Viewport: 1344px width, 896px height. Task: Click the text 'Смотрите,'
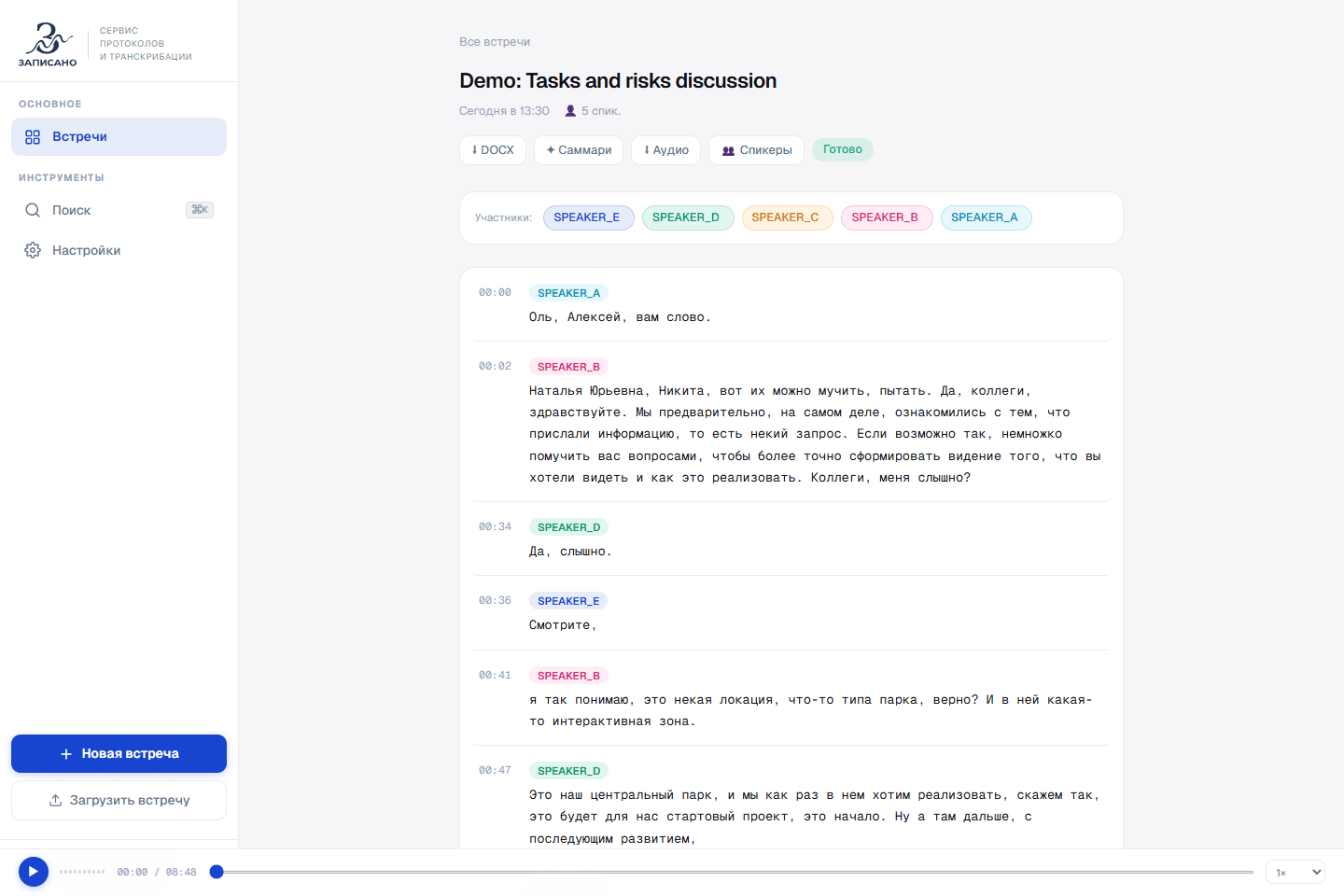point(563,625)
